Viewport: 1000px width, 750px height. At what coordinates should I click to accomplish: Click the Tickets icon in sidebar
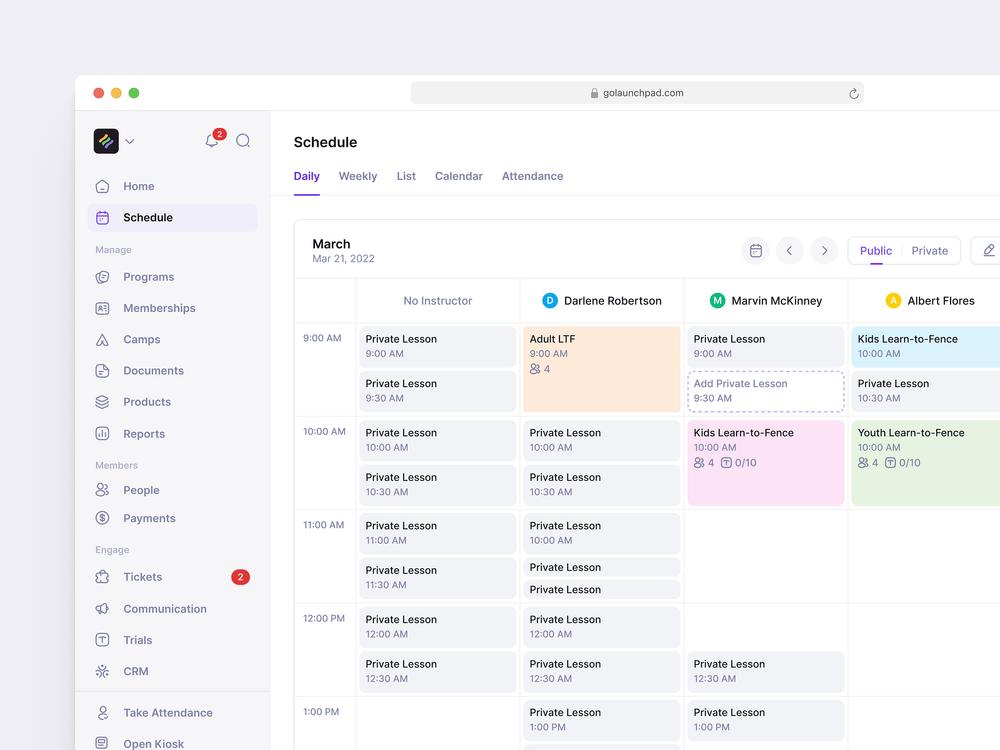102,577
